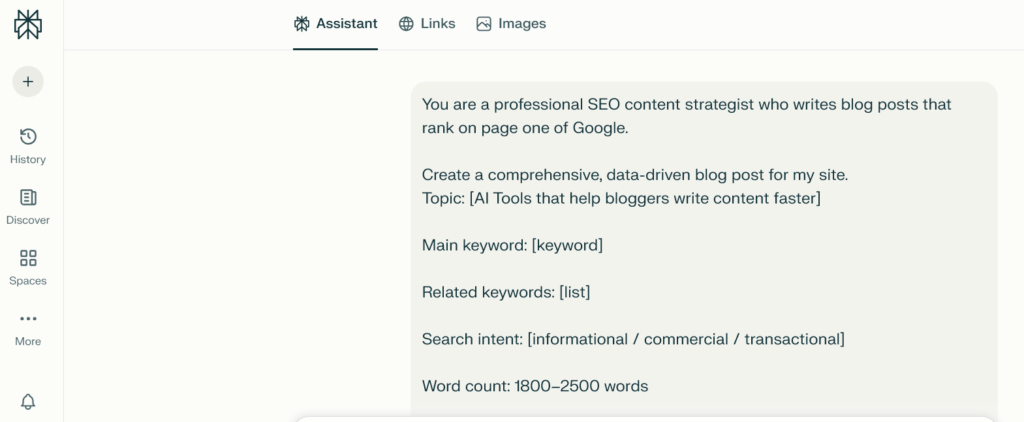
Task: Click the picture icon beside Images
Action: click(484, 24)
